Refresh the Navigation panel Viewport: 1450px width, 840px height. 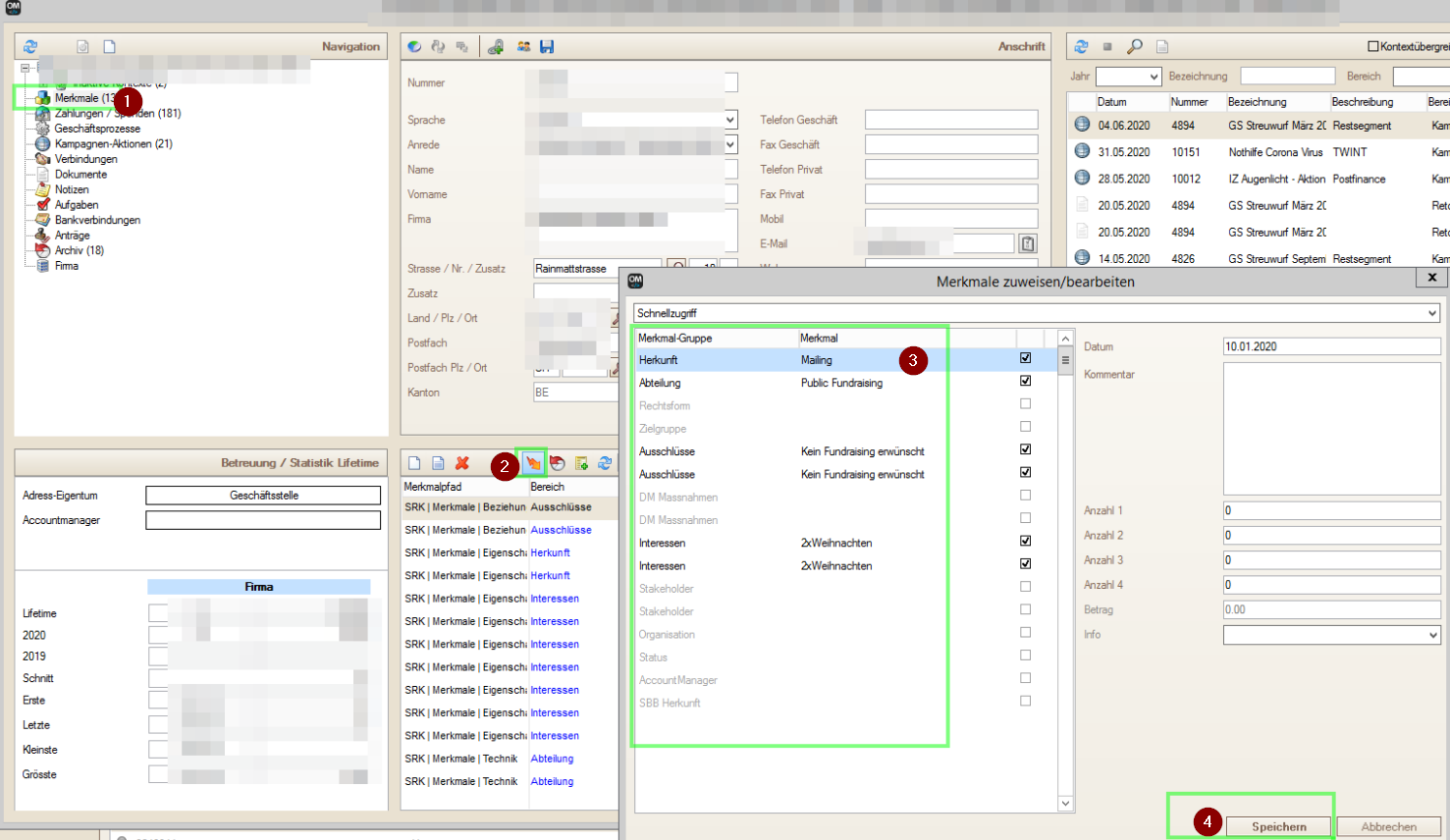(x=30, y=46)
